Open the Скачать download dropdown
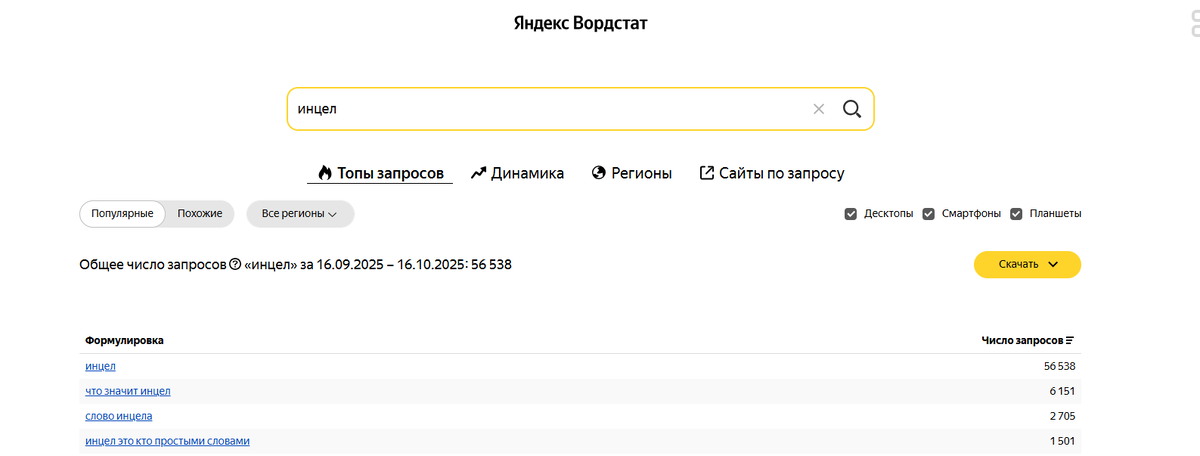This screenshot has height=456, width=1200. coord(1027,265)
